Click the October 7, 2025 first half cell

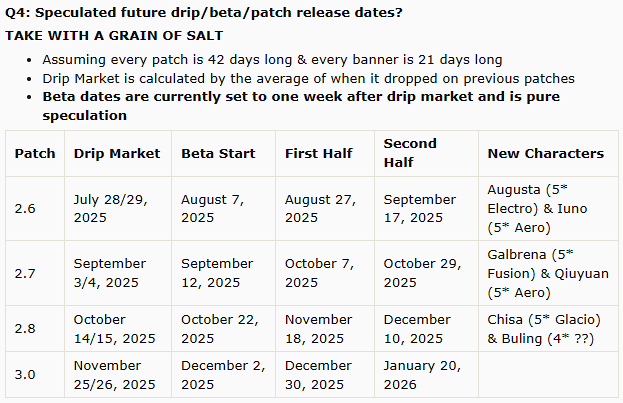click(x=325, y=273)
